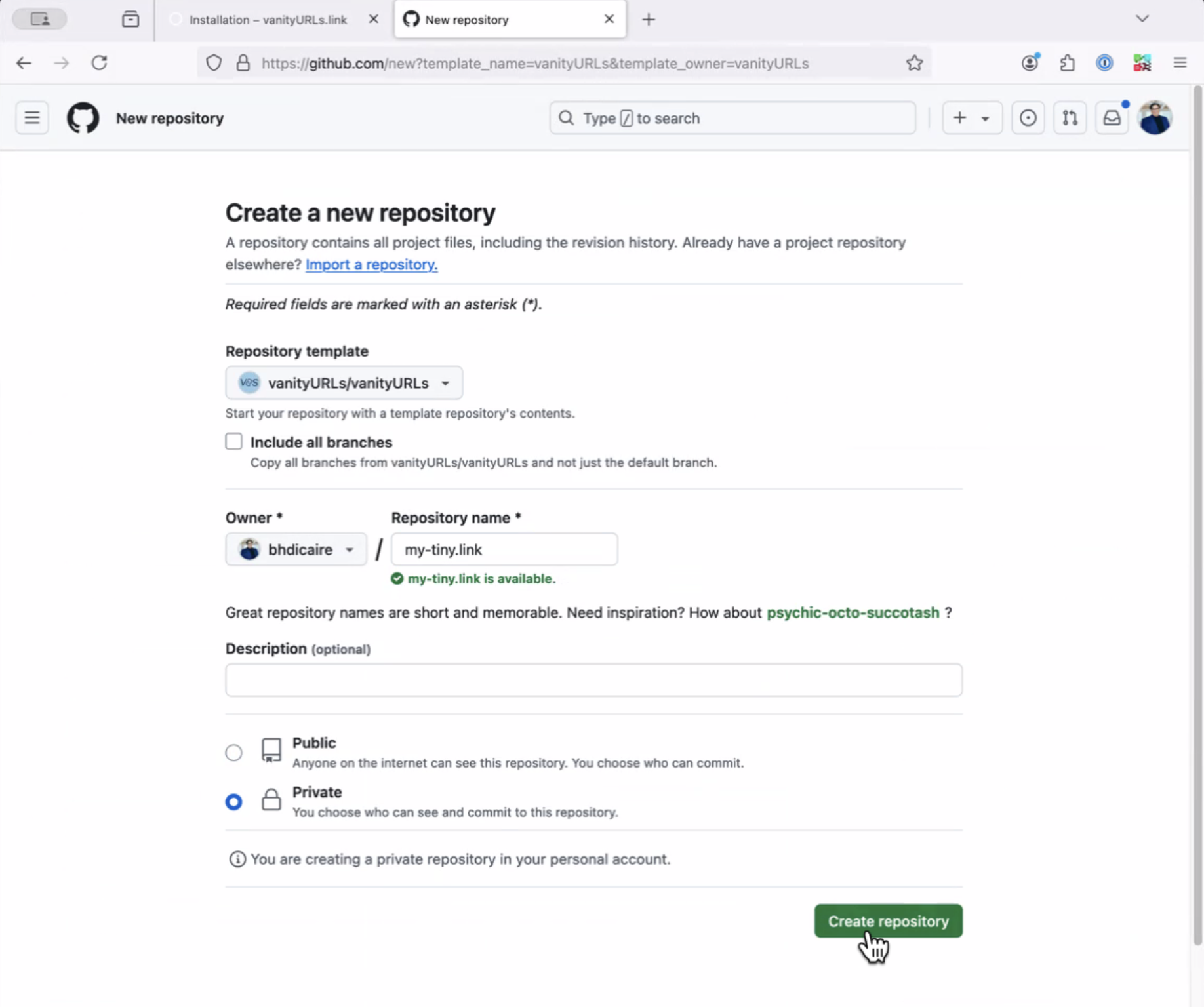Click the my-tiny.link is available message

coord(481,578)
